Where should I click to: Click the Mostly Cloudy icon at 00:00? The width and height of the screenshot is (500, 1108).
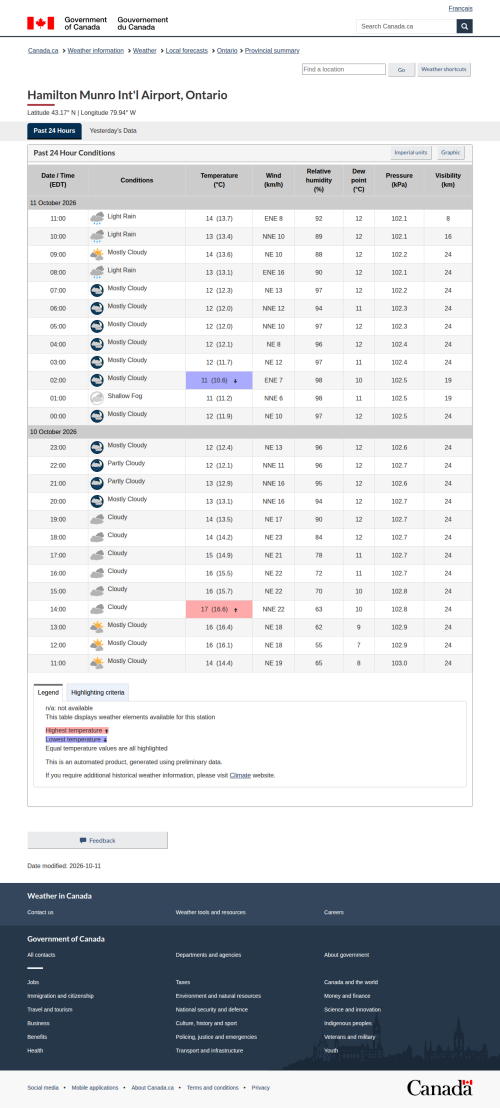coord(97,416)
